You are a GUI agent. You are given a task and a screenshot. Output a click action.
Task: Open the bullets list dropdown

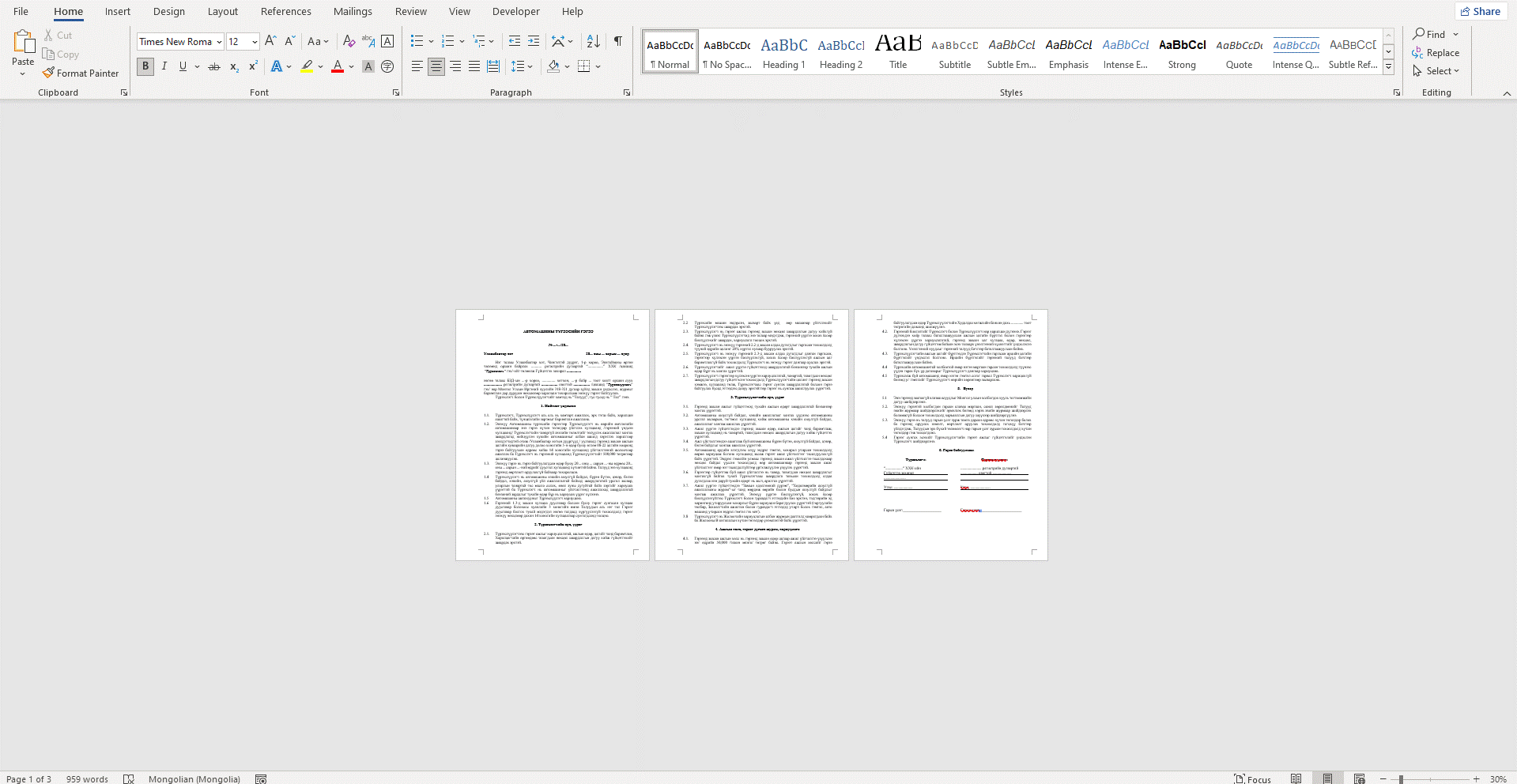click(x=431, y=41)
